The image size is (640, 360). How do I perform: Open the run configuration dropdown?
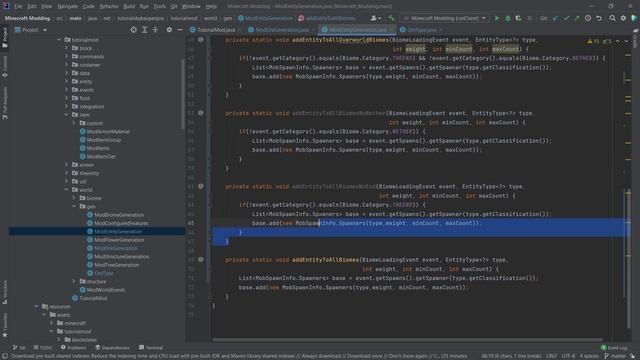[444, 18]
